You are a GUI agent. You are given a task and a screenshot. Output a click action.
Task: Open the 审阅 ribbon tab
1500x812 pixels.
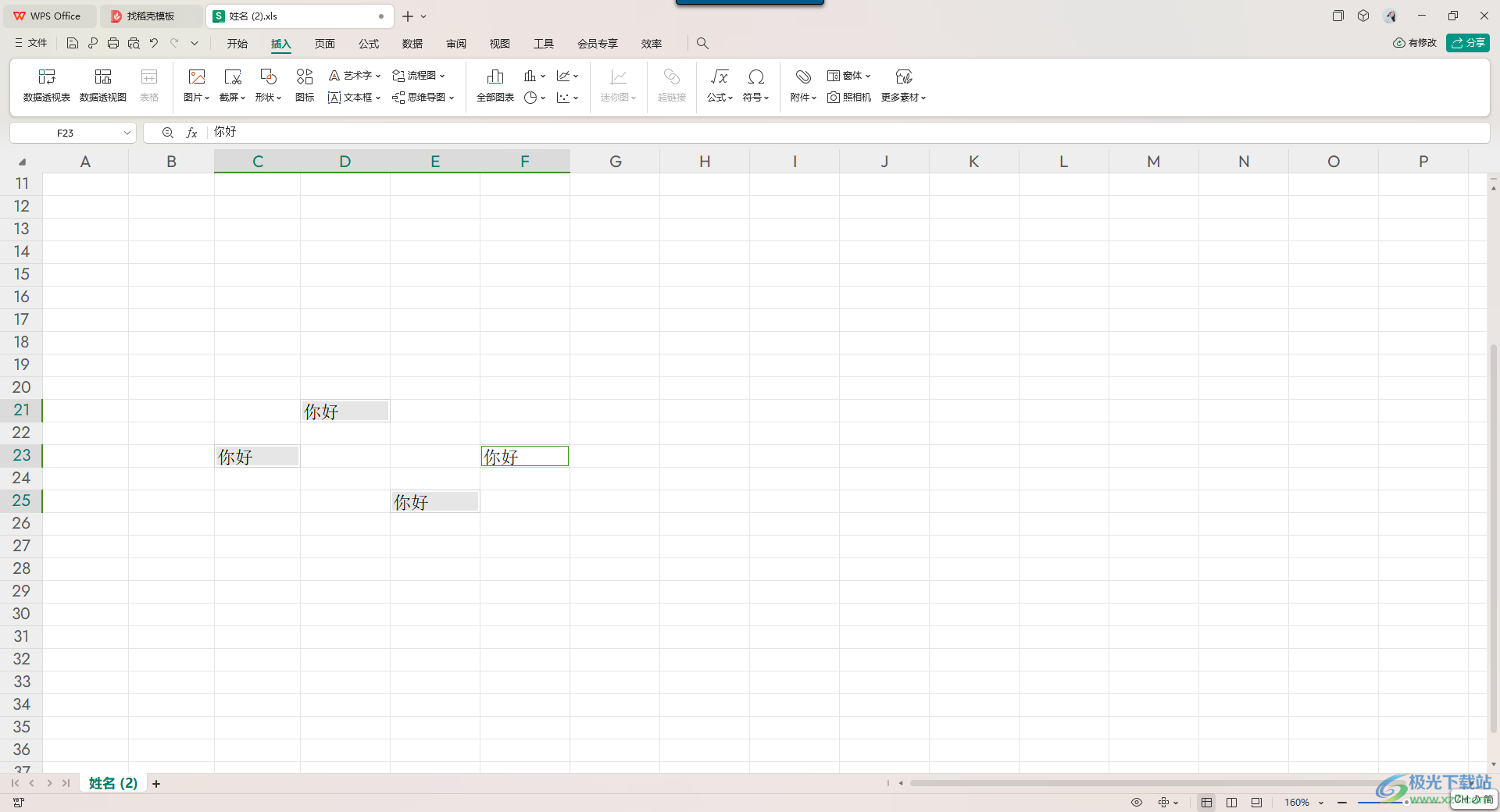click(456, 44)
